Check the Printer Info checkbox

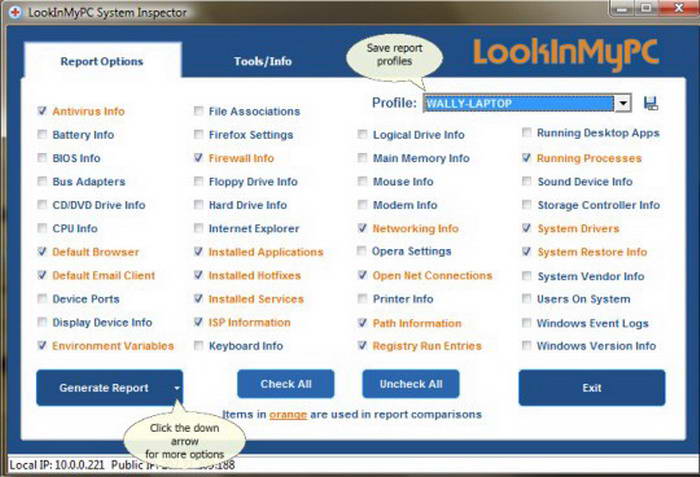point(362,298)
